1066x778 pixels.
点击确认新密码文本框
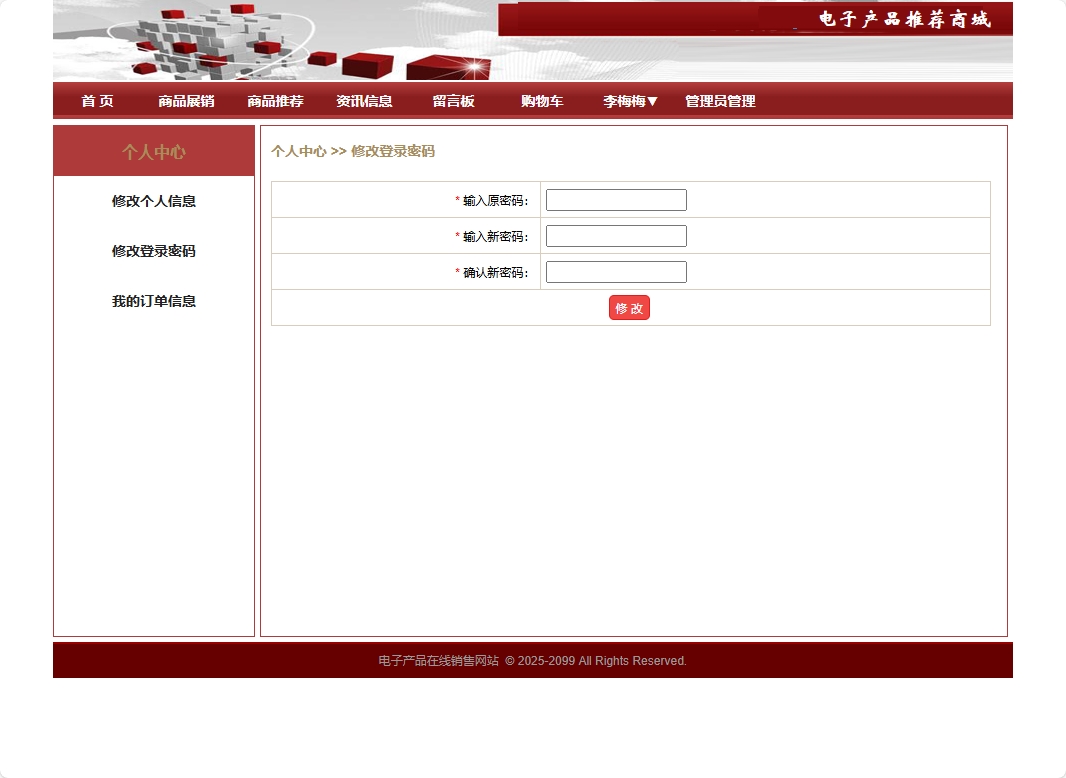615,271
